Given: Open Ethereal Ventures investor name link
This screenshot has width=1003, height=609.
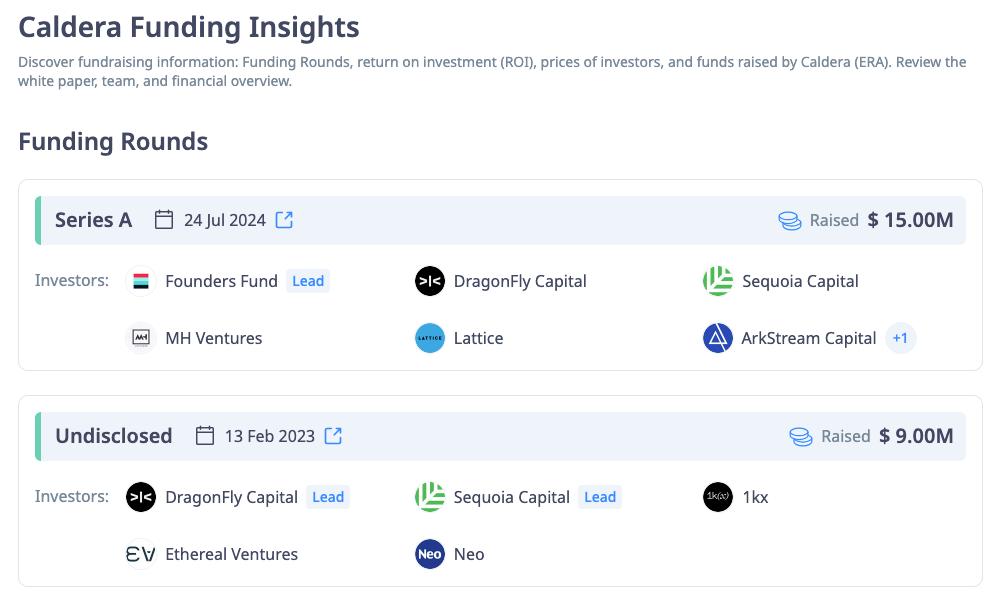Looking at the screenshot, I should click(x=231, y=554).
